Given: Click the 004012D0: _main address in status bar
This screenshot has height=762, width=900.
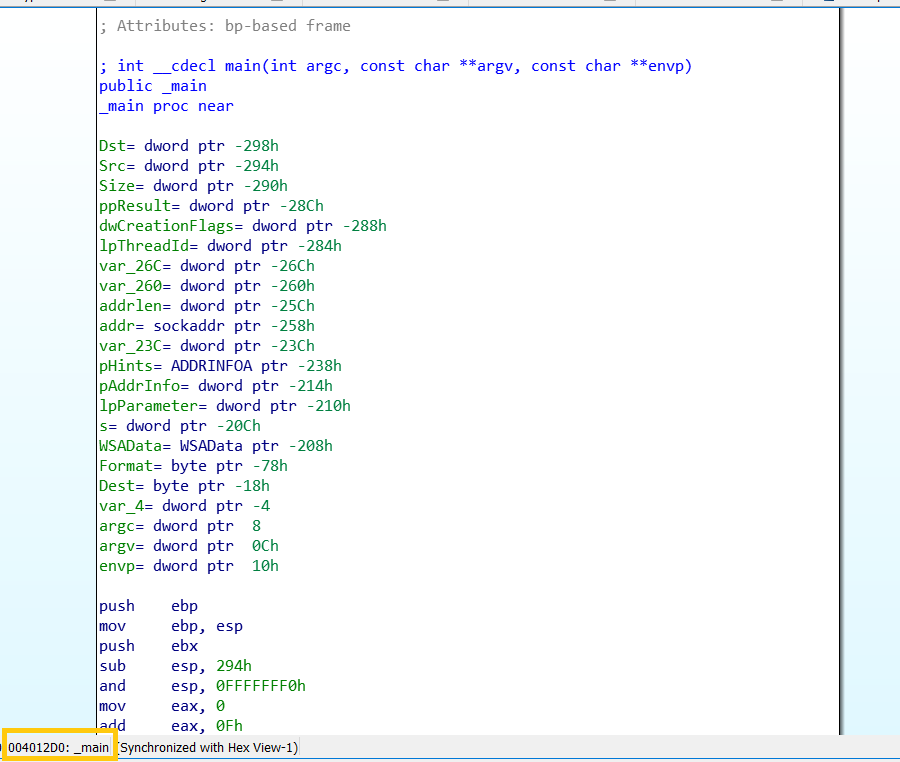Looking at the screenshot, I should 59,746.
